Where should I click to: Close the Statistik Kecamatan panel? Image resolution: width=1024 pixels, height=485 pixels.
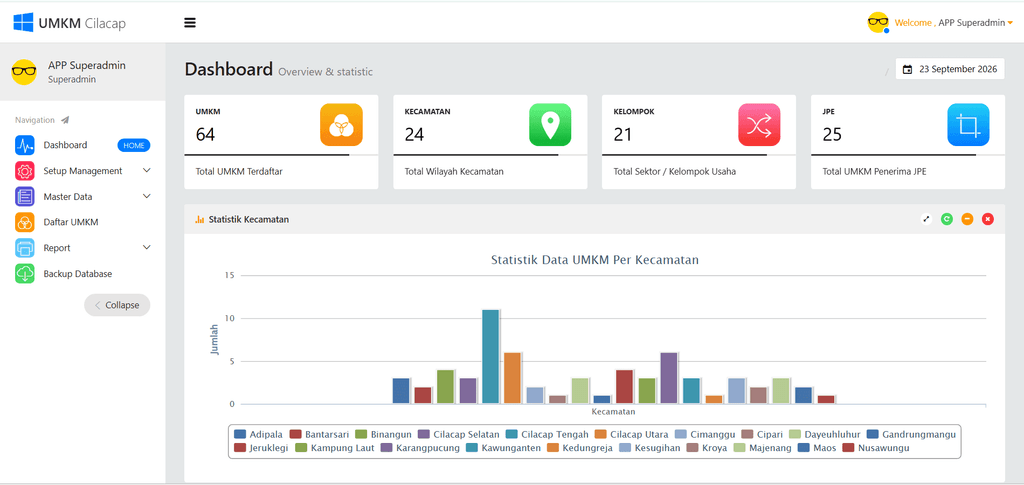pos(987,219)
